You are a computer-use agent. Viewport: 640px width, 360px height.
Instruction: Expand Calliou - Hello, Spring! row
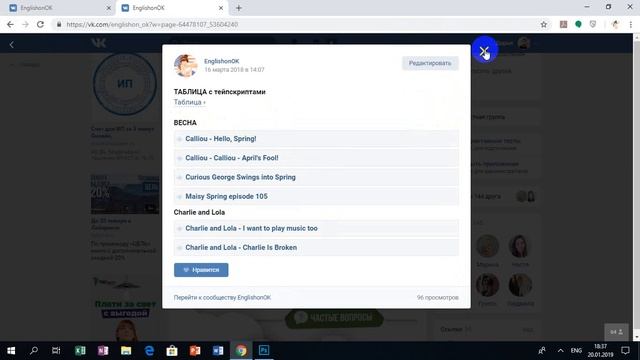(316, 139)
